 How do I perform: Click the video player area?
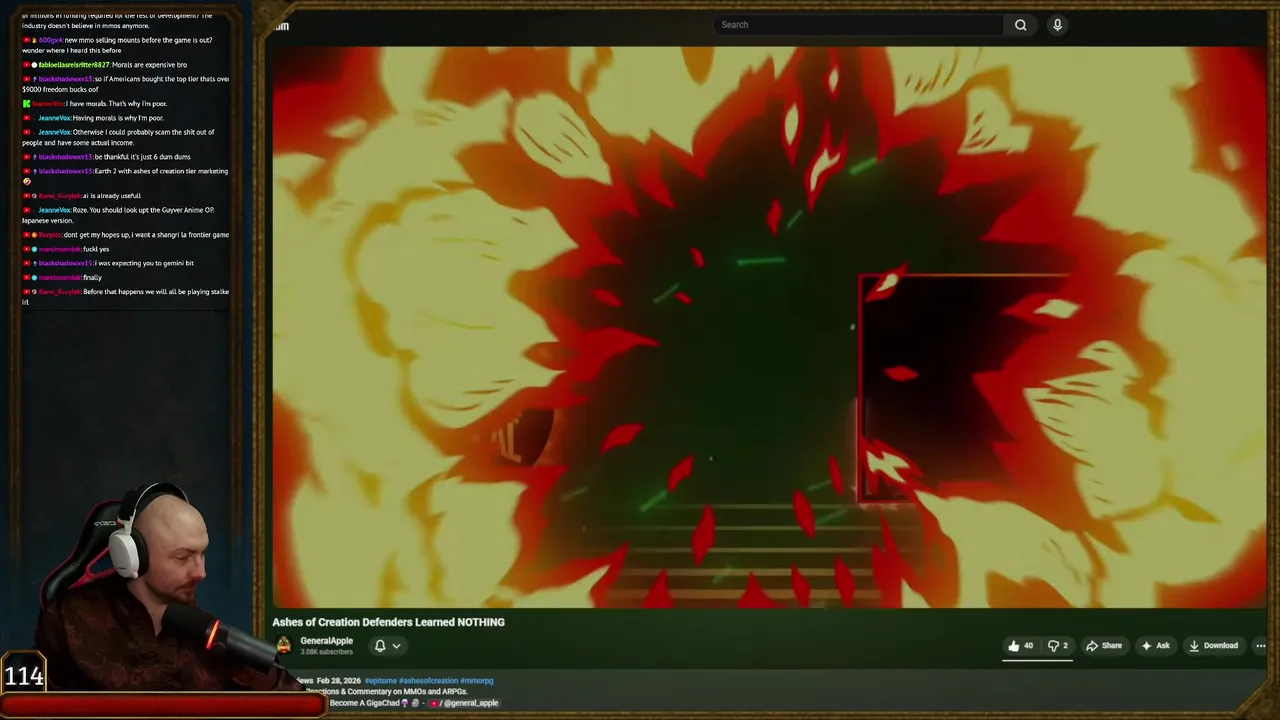pyautogui.click(x=769, y=327)
